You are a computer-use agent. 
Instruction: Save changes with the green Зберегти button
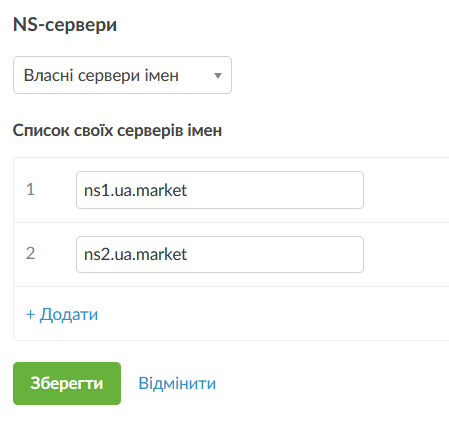tap(67, 383)
